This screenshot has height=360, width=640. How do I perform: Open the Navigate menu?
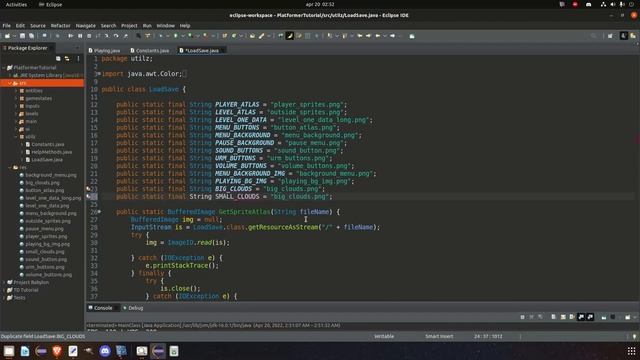86,25
